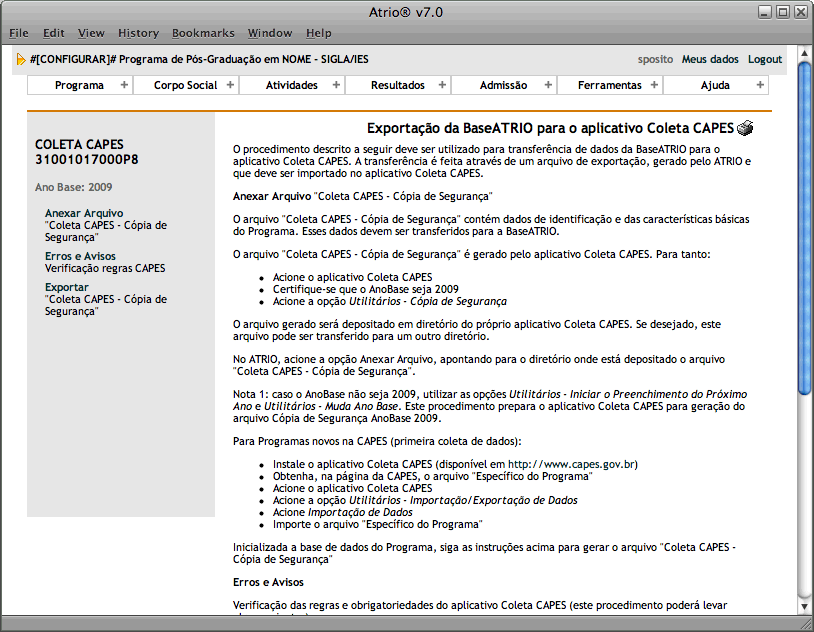Screen dimensions: 814x632
Task: Expand the Corpo Social plus sign
Action: point(230,85)
